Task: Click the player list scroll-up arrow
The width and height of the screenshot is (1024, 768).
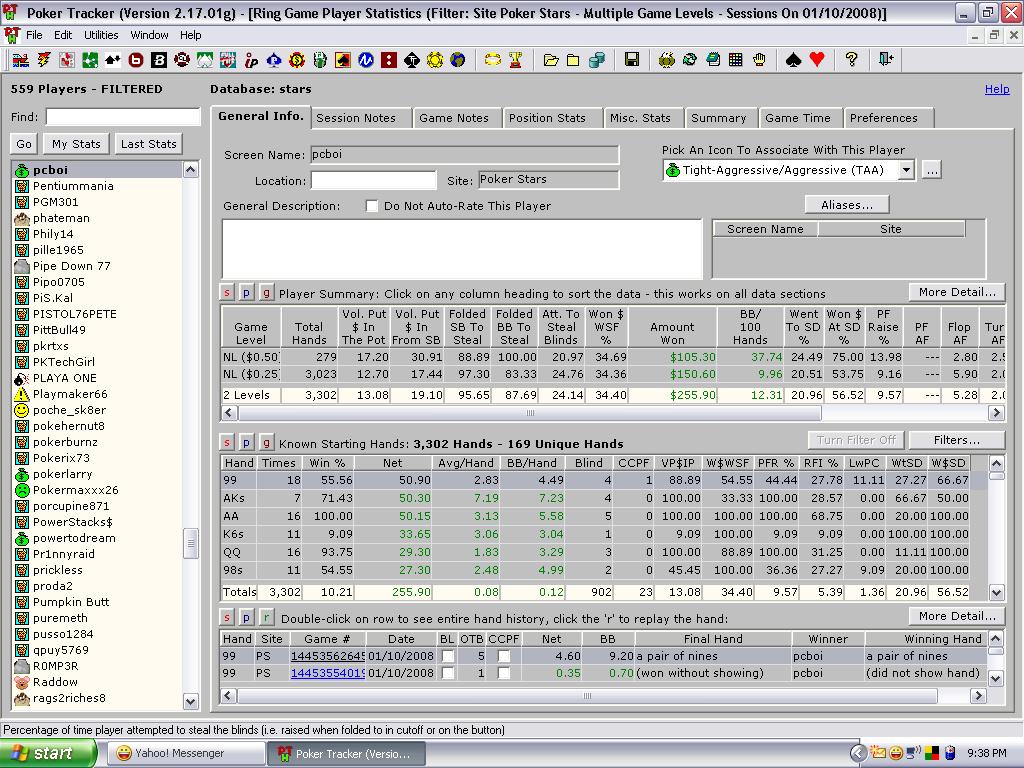Action: coord(191,170)
